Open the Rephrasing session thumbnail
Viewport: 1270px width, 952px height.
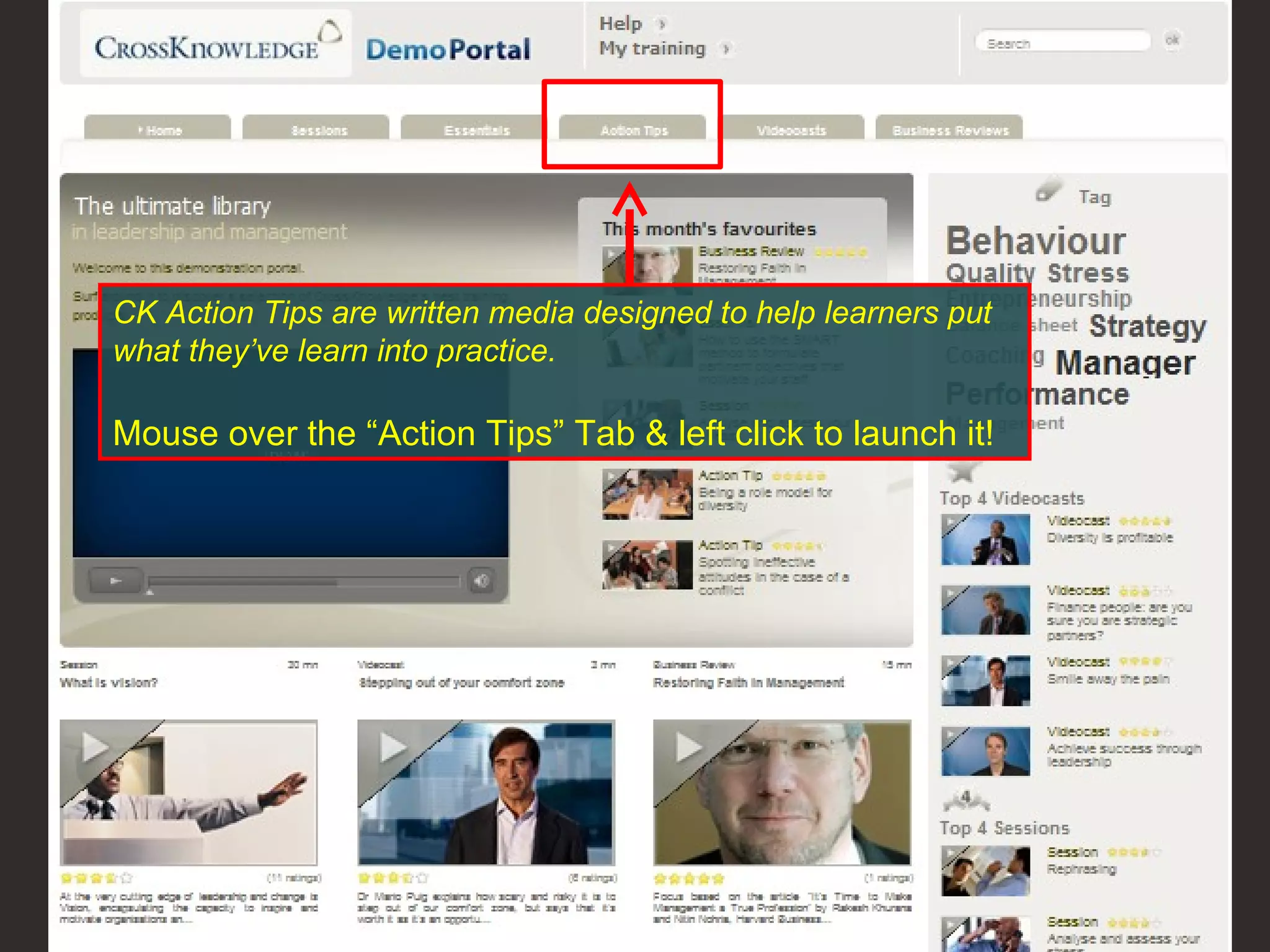985,871
